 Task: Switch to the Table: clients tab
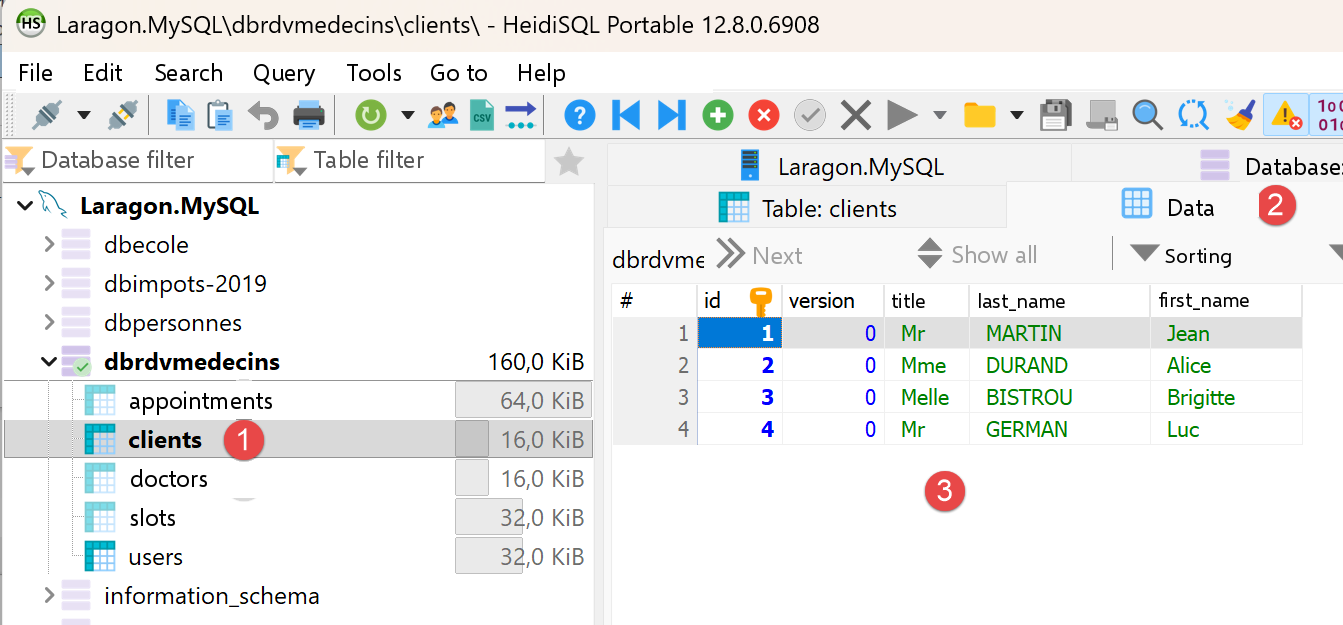point(807,208)
